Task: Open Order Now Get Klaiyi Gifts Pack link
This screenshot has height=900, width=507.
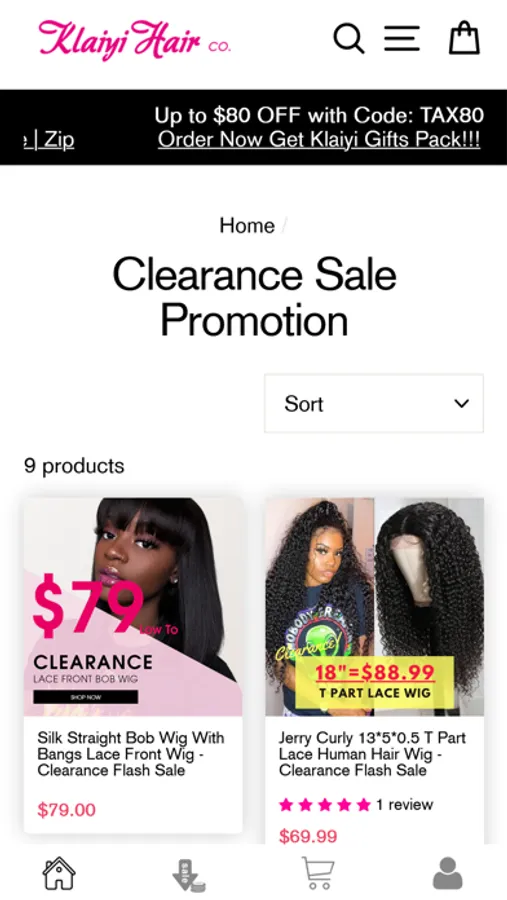Action: [x=319, y=139]
